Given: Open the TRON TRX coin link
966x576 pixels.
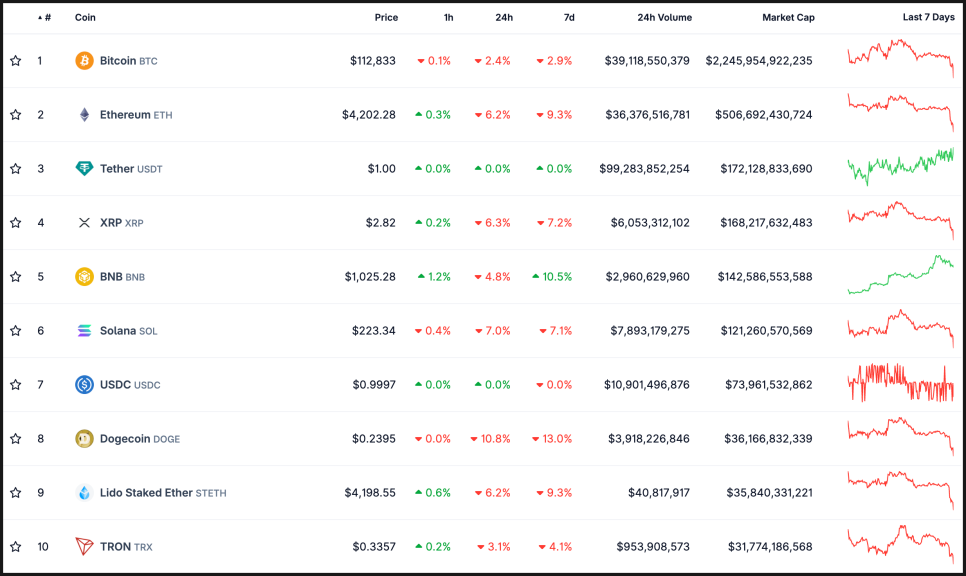Looking at the screenshot, I should point(126,546).
